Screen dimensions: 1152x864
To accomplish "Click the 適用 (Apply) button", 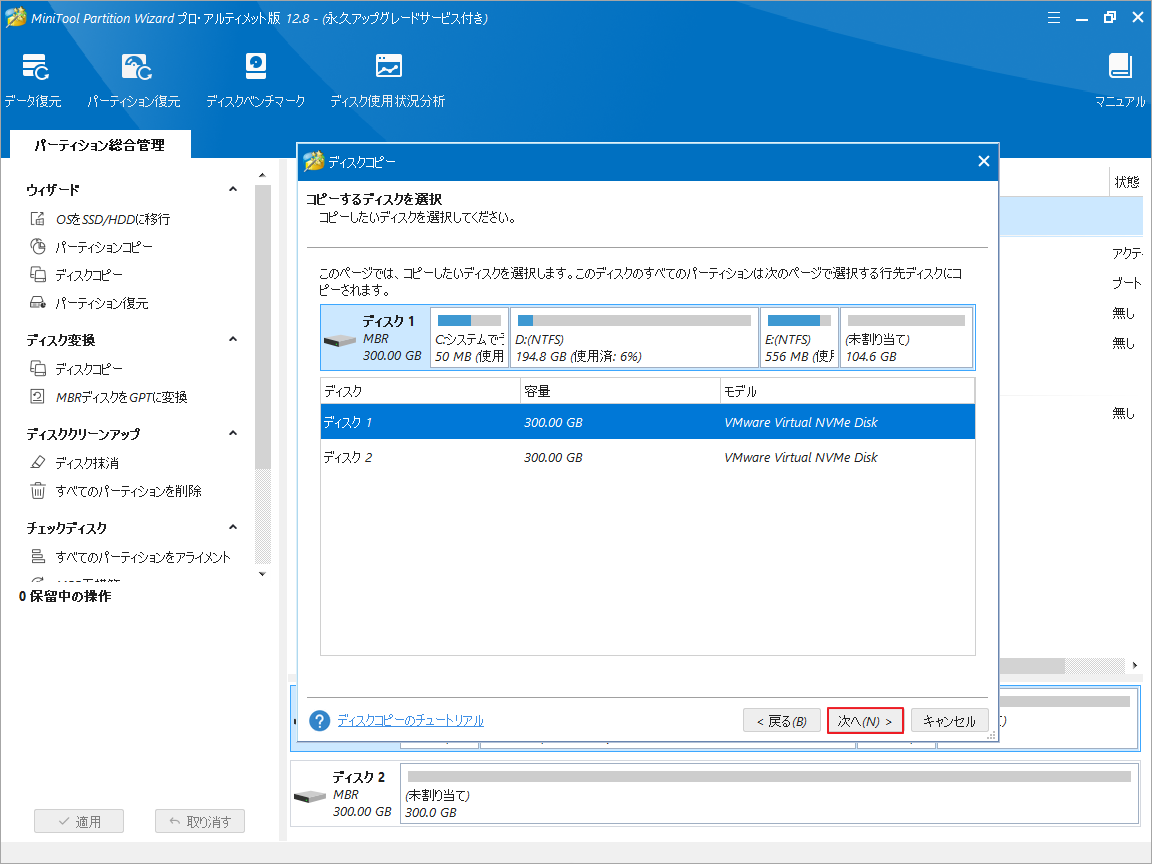I will coord(79,821).
